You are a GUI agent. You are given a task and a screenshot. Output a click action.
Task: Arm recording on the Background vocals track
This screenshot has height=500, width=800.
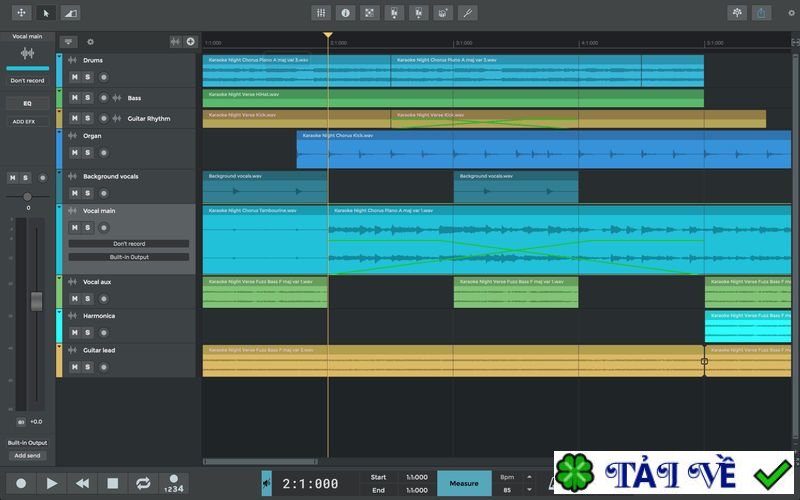[x=103, y=194]
